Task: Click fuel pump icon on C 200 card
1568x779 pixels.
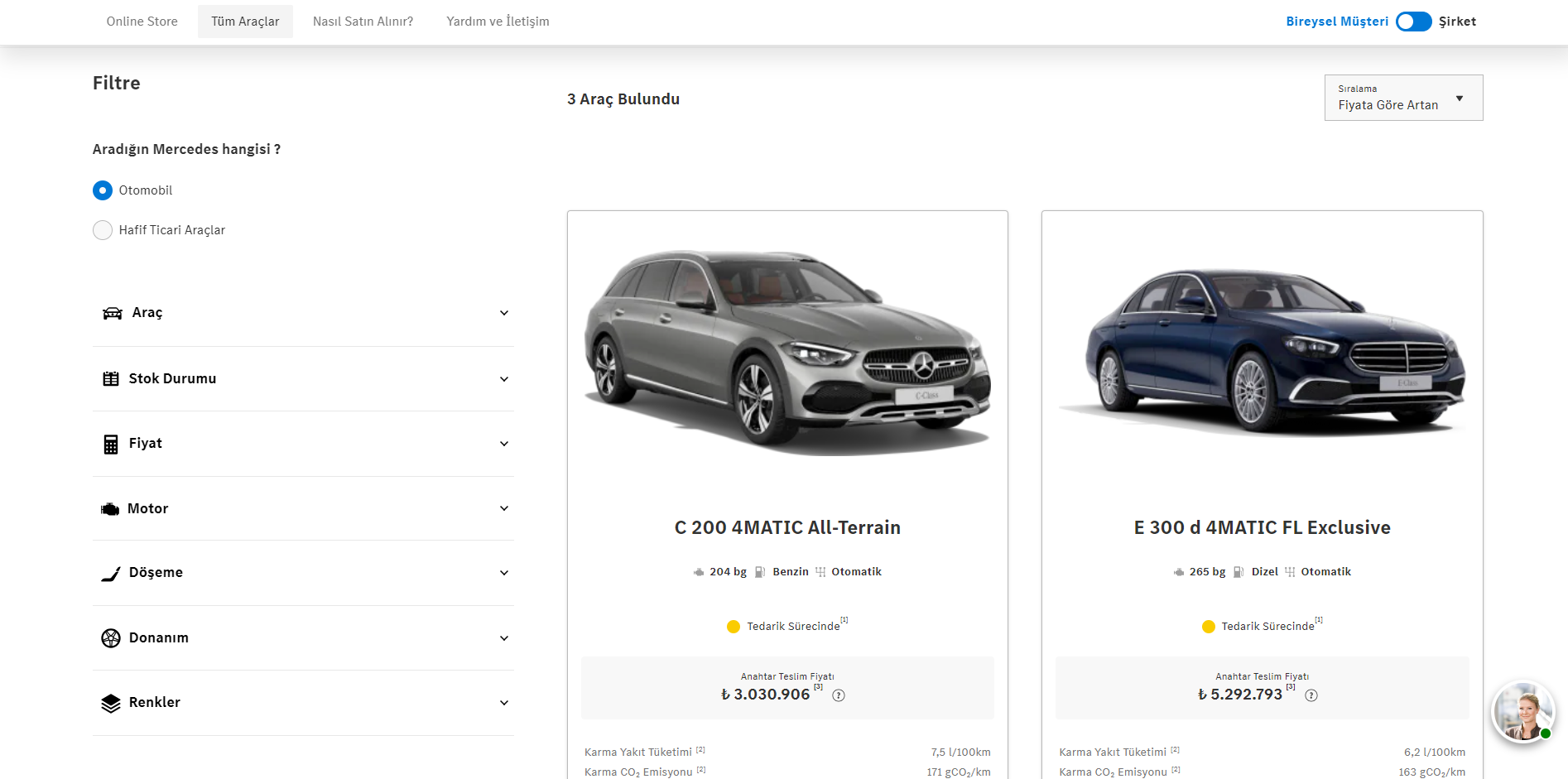Action: (x=760, y=572)
